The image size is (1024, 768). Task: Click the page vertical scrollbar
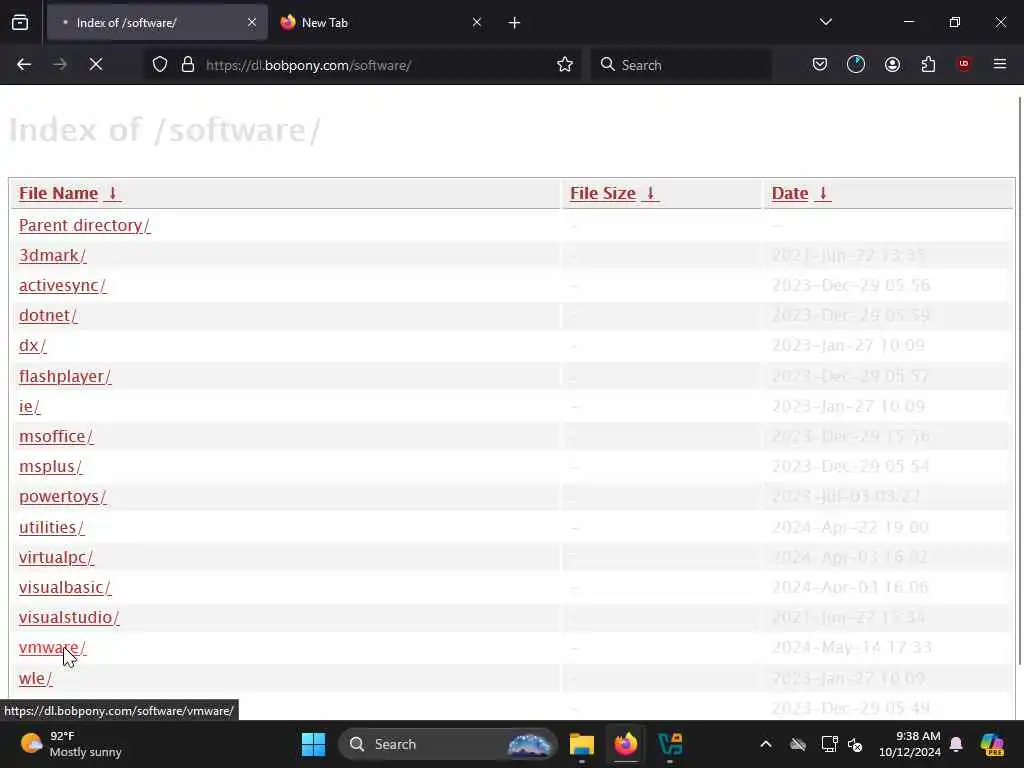point(1020,381)
